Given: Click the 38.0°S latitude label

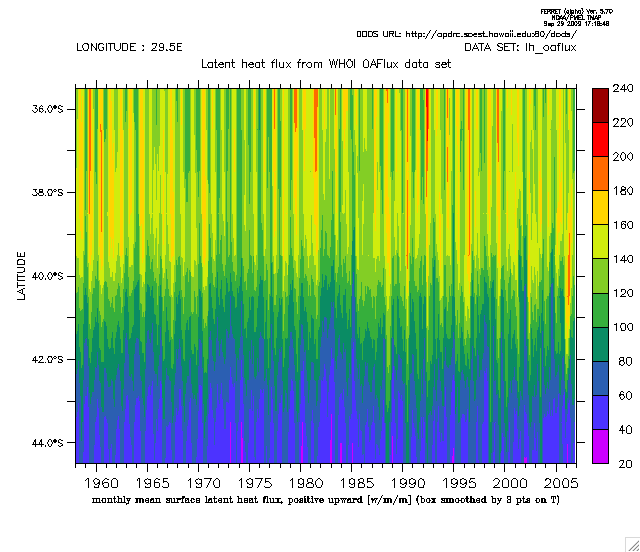Looking at the screenshot, I should 48,192.
